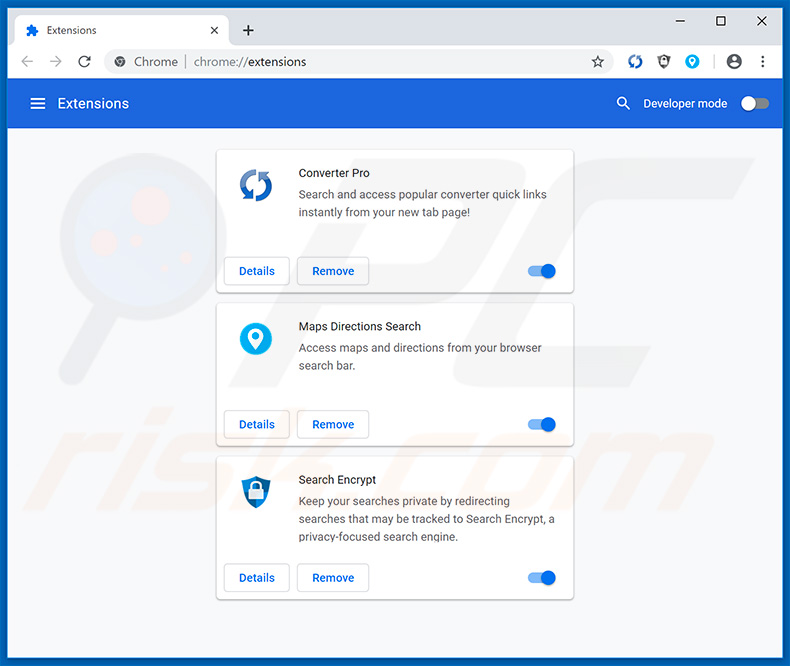Remove the Maps Directions Search extension

pos(333,424)
